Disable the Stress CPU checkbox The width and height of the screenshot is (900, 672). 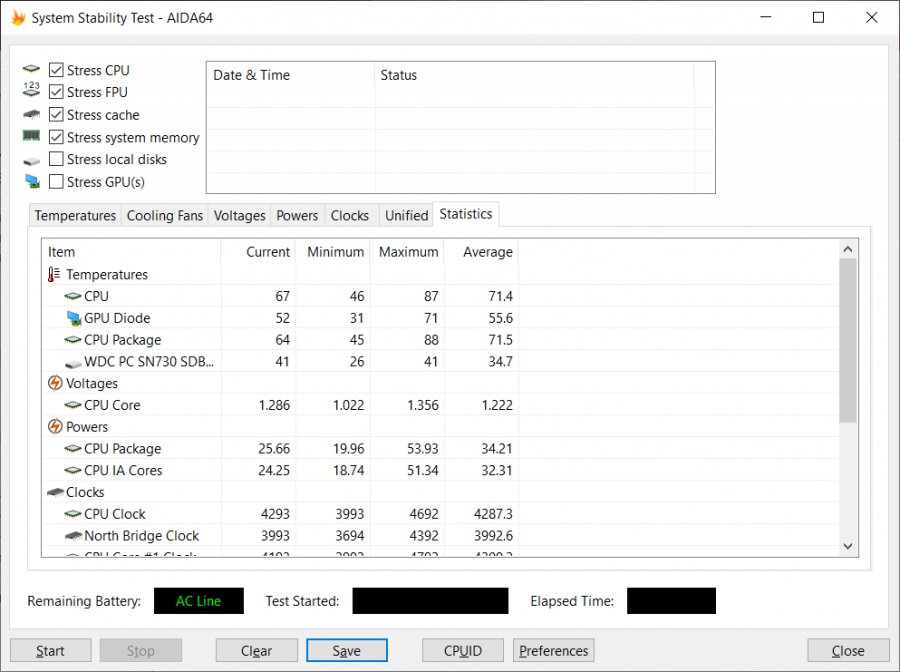[56, 70]
